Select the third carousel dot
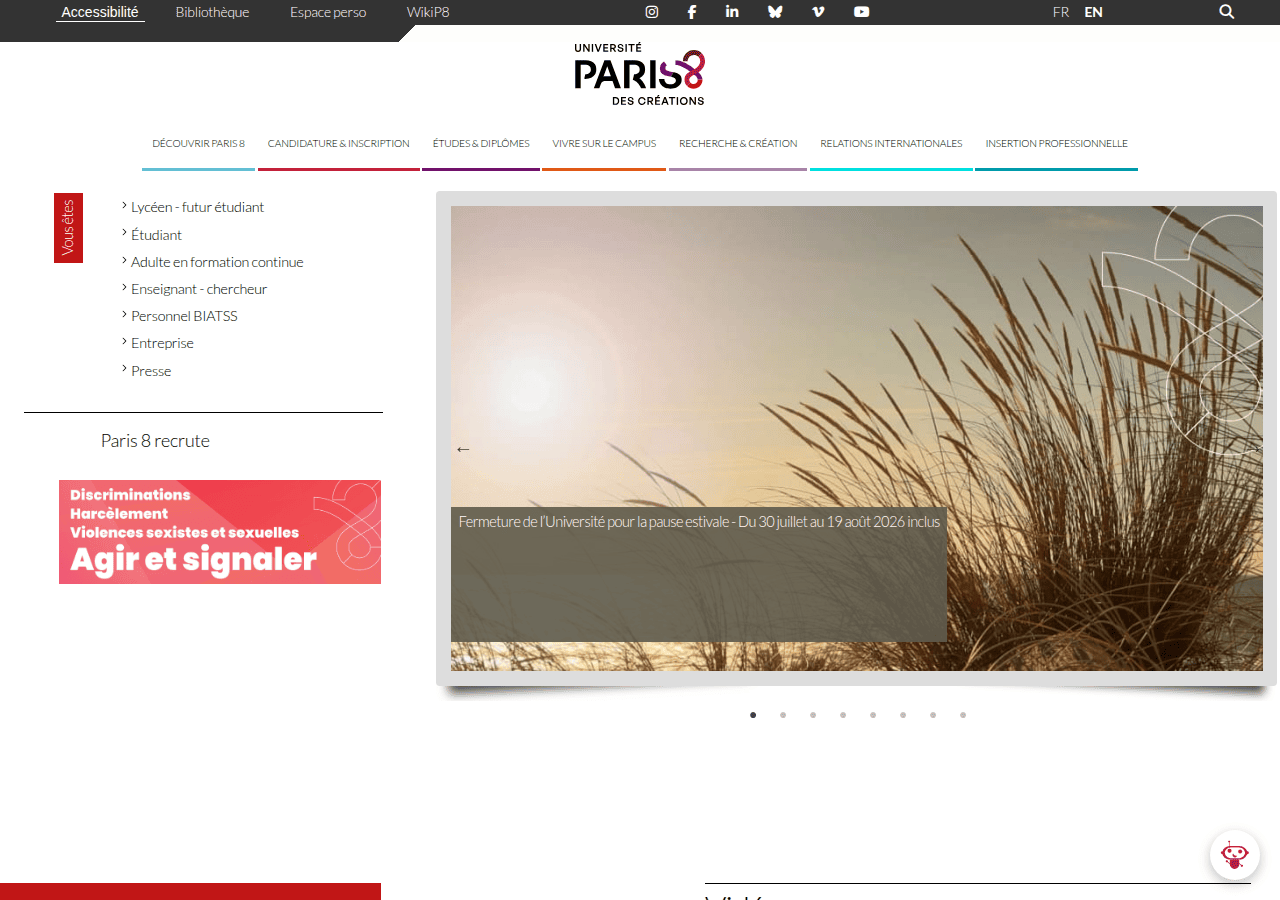1280x900 pixels. [813, 715]
